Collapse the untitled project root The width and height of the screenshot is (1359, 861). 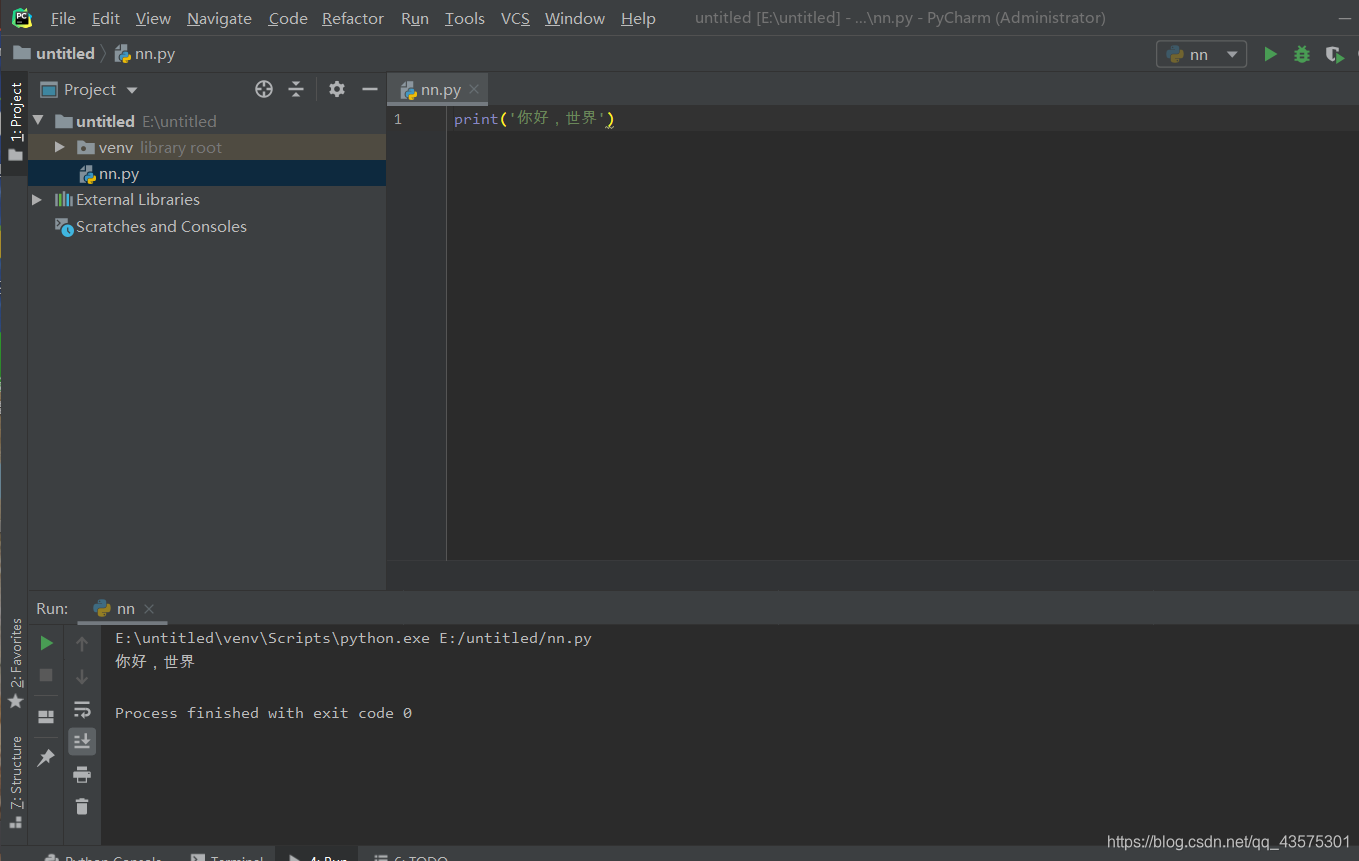[38, 121]
